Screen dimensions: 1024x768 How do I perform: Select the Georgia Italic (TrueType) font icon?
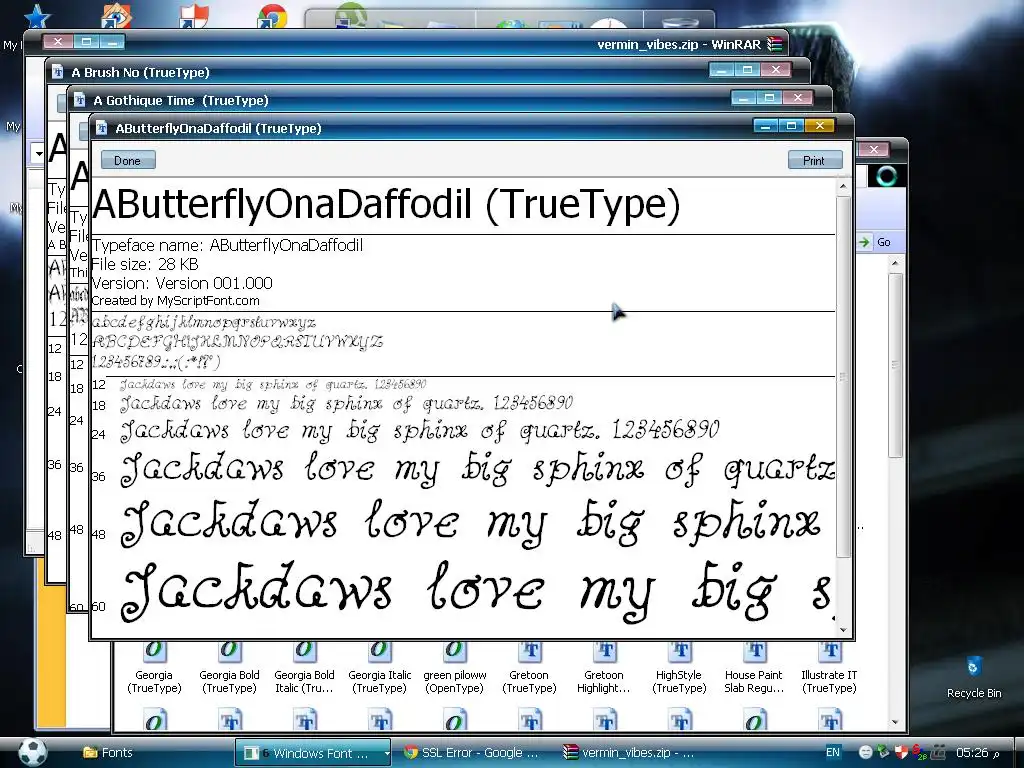[379, 668]
